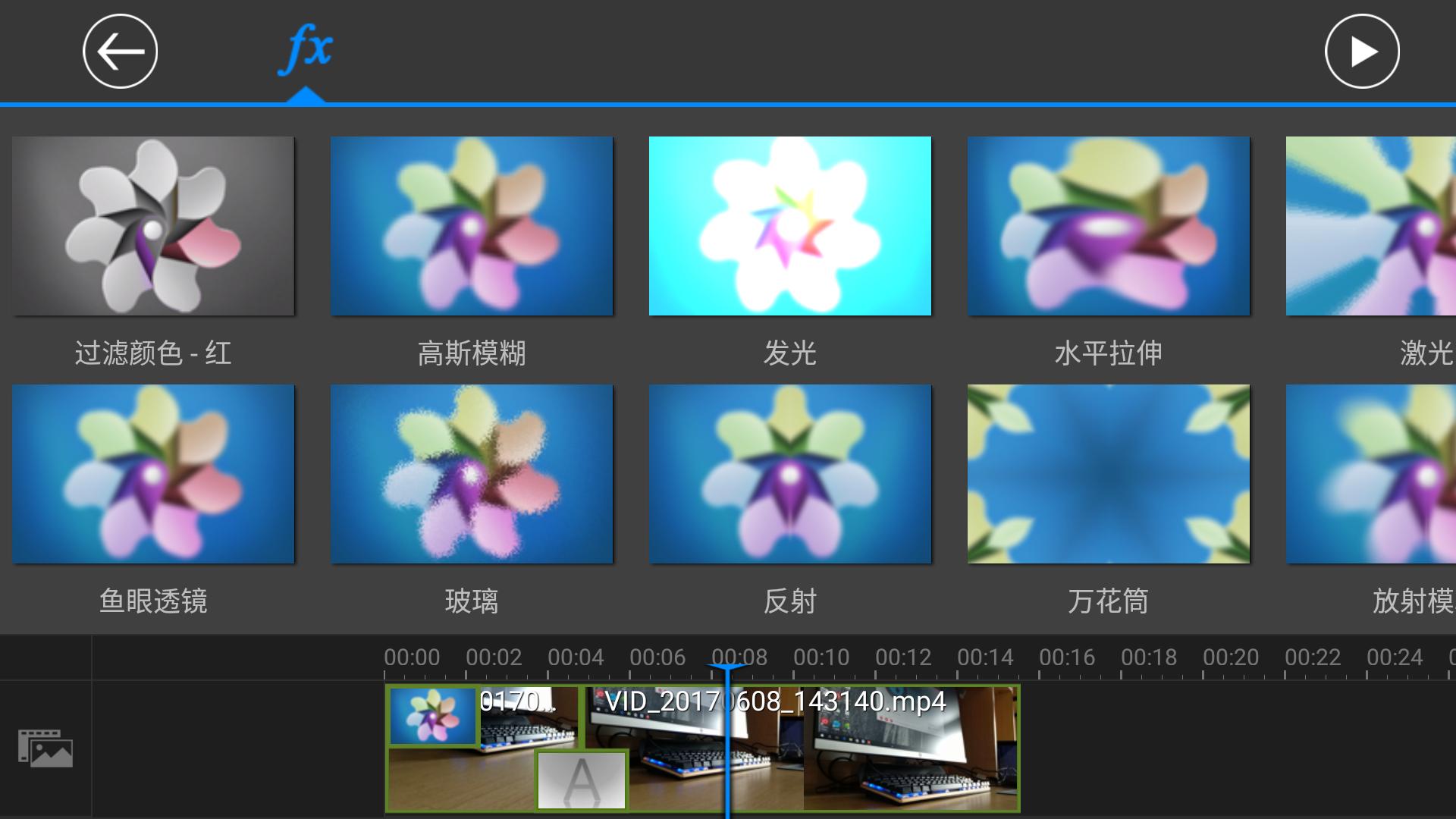Go back using the arrow at top left
This screenshot has width=1456, height=819.
point(119,51)
